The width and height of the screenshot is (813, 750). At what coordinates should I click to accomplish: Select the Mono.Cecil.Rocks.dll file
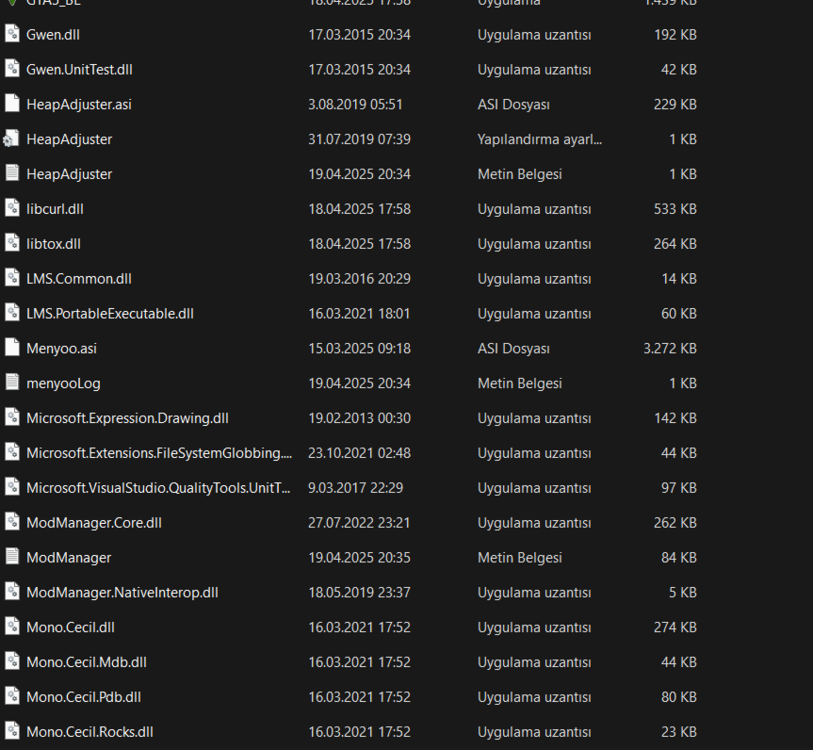point(90,732)
